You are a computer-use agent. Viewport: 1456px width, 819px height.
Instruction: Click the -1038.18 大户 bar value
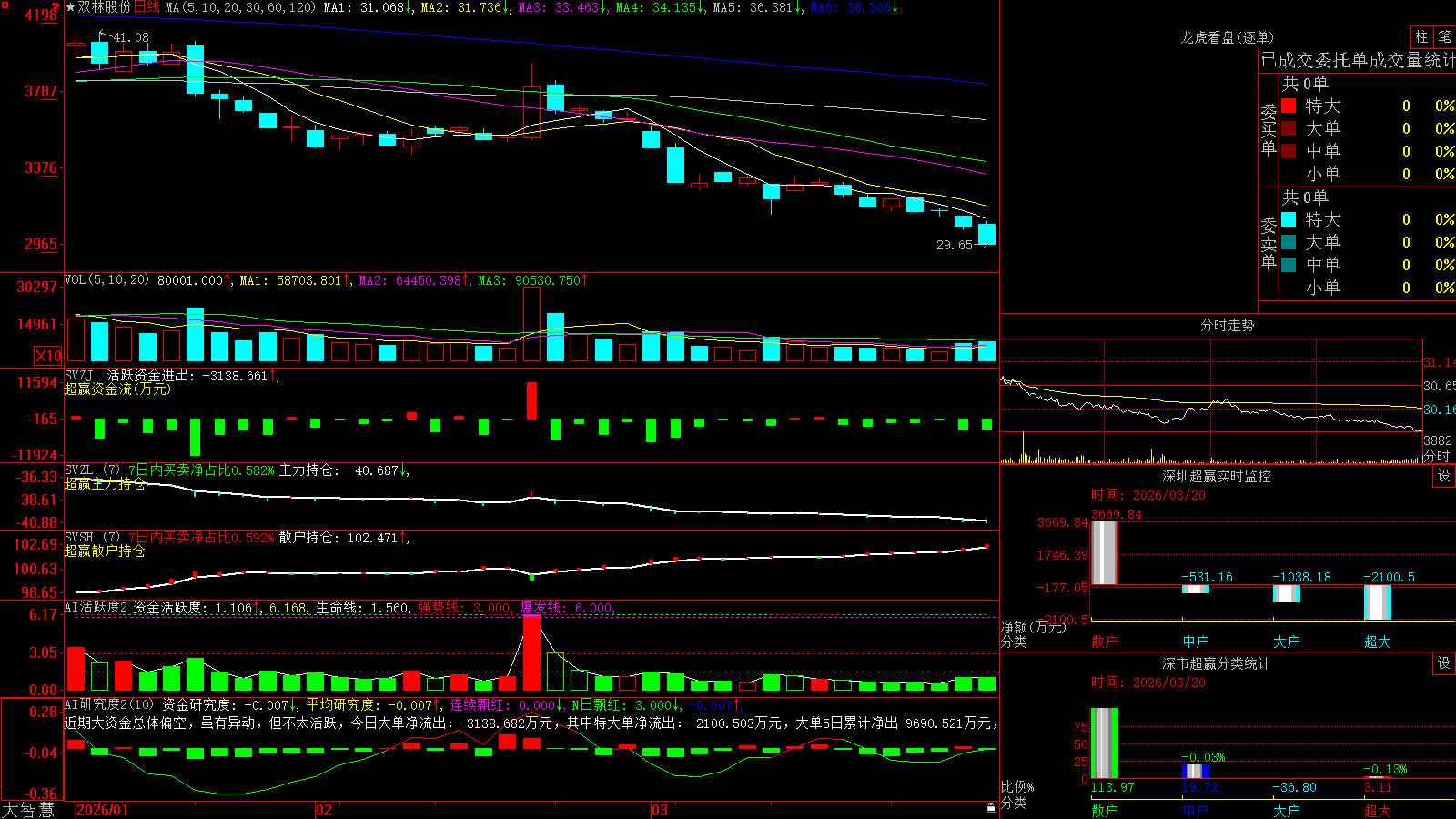point(1301,577)
